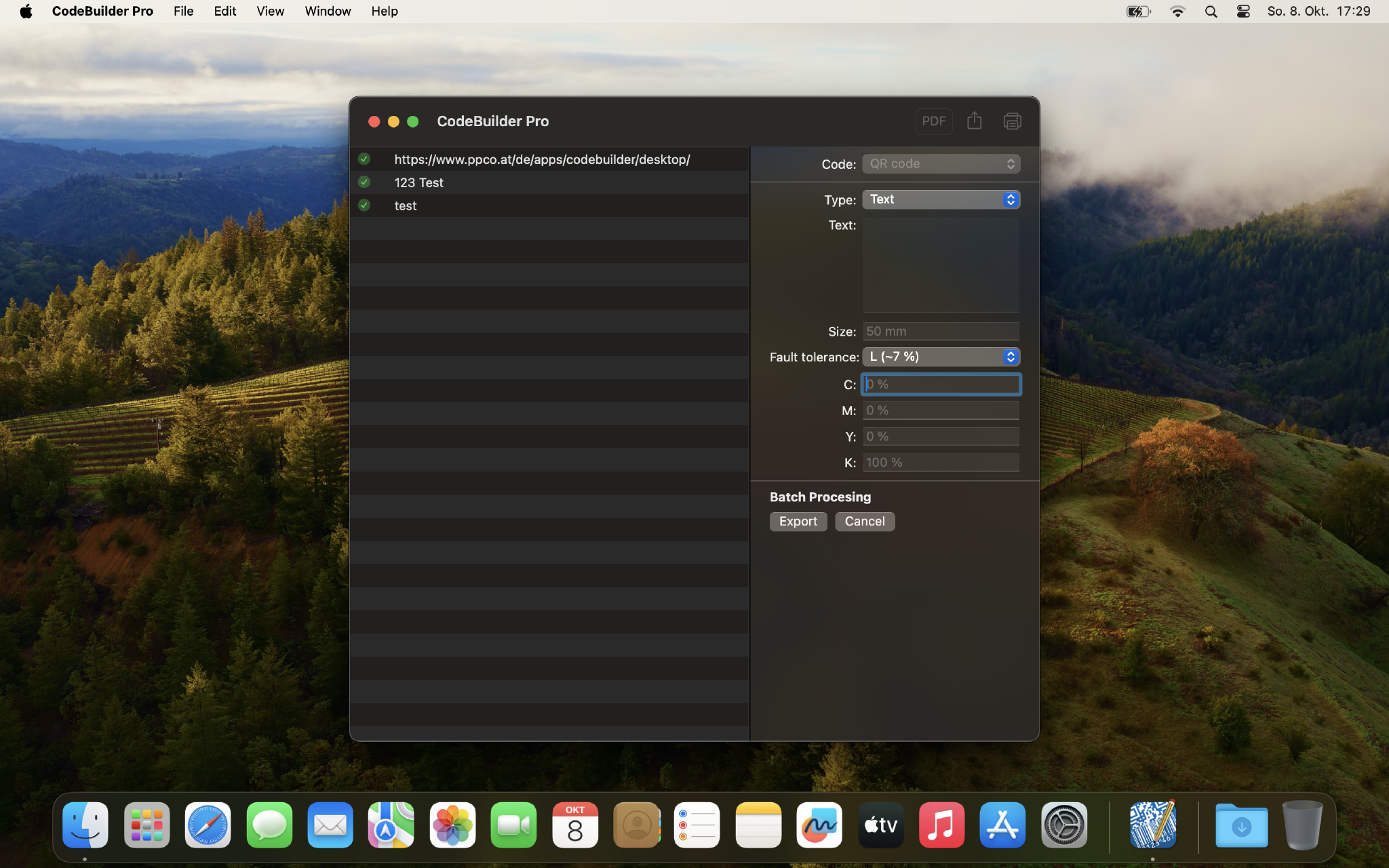Click the C cyan percentage field
Viewport: 1389px width, 868px height.
941,384
